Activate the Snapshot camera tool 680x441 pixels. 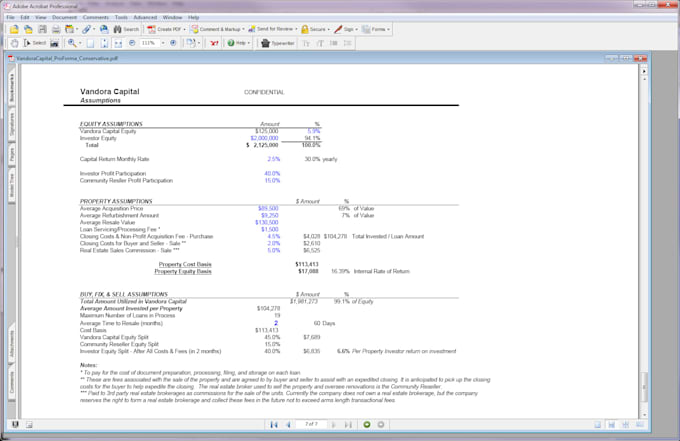(x=55, y=44)
